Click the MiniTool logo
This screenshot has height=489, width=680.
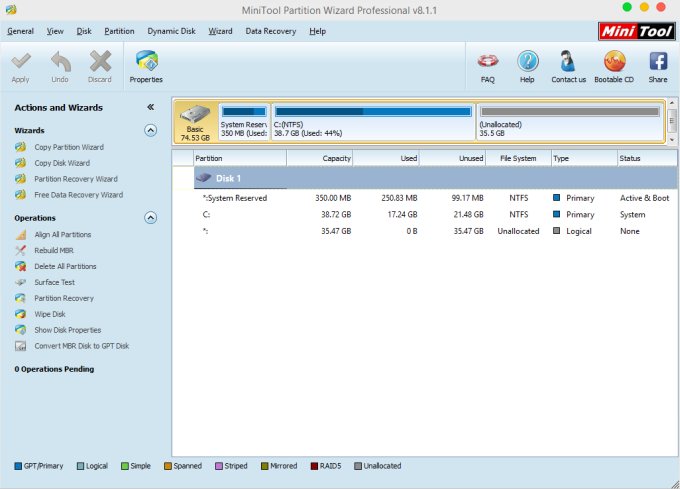(636, 31)
